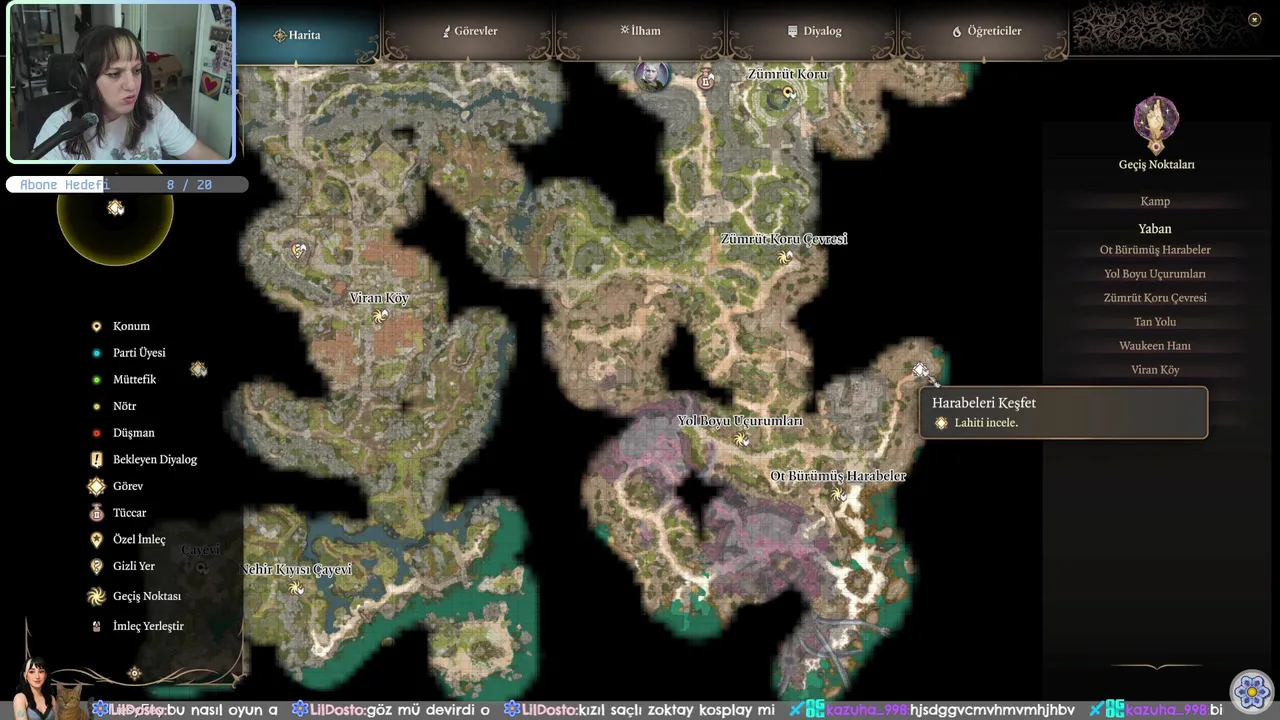Click the streamer webcam thumbnail
The width and height of the screenshot is (1280, 720).
click(121, 82)
